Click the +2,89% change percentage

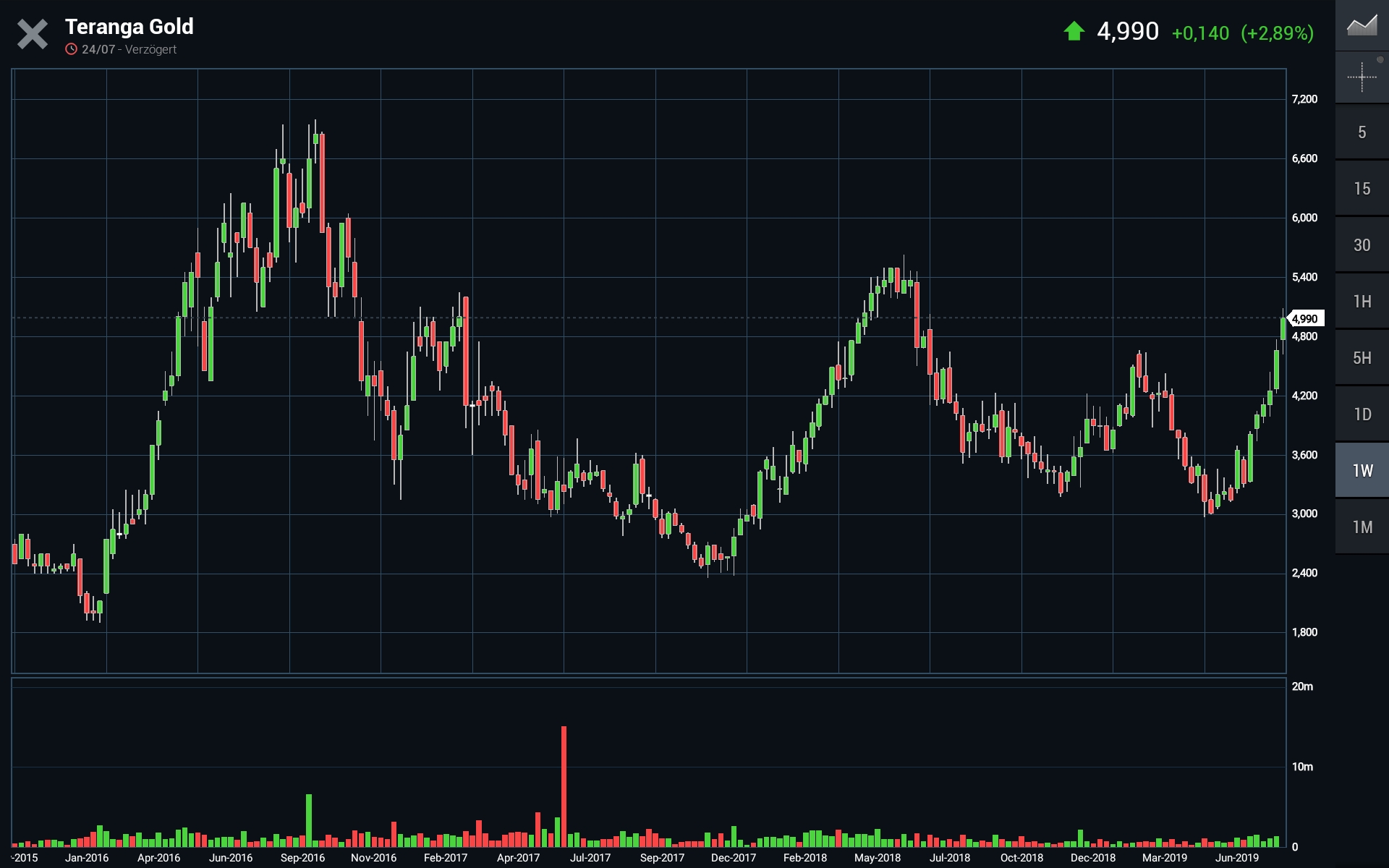coord(1277,33)
